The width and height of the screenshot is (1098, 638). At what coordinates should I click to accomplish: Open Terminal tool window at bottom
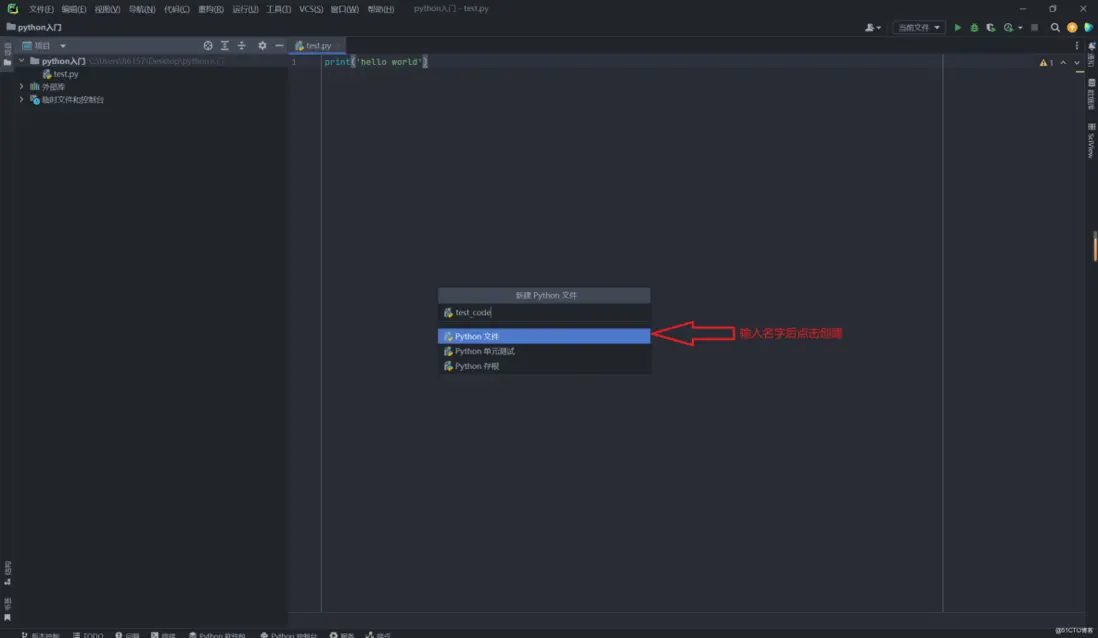(x=163, y=634)
